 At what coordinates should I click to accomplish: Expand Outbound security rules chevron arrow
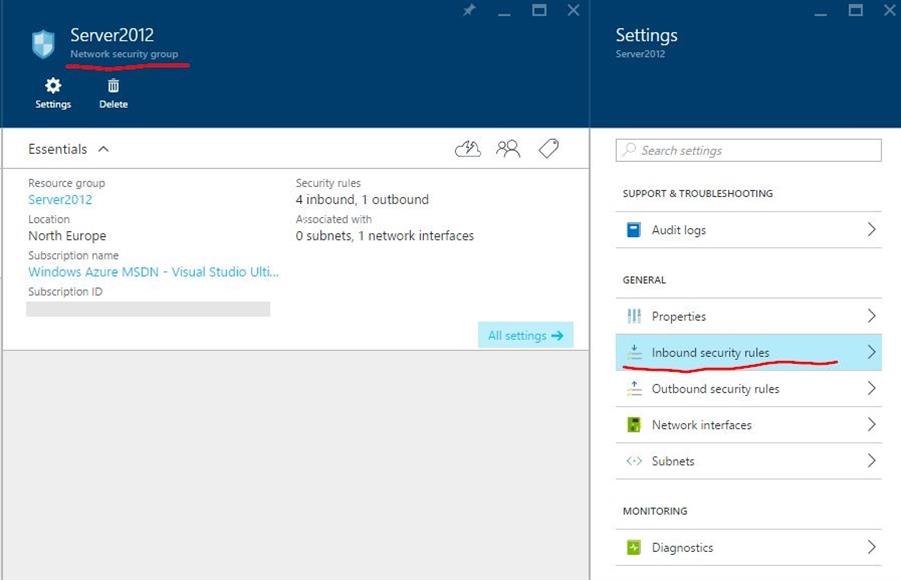coord(871,389)
